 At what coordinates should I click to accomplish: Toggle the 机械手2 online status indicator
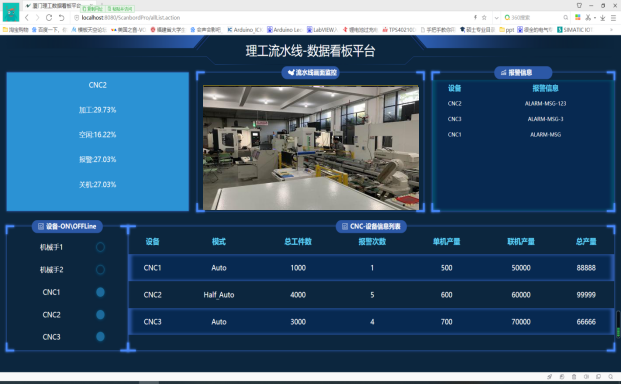[x=100, y=270]
